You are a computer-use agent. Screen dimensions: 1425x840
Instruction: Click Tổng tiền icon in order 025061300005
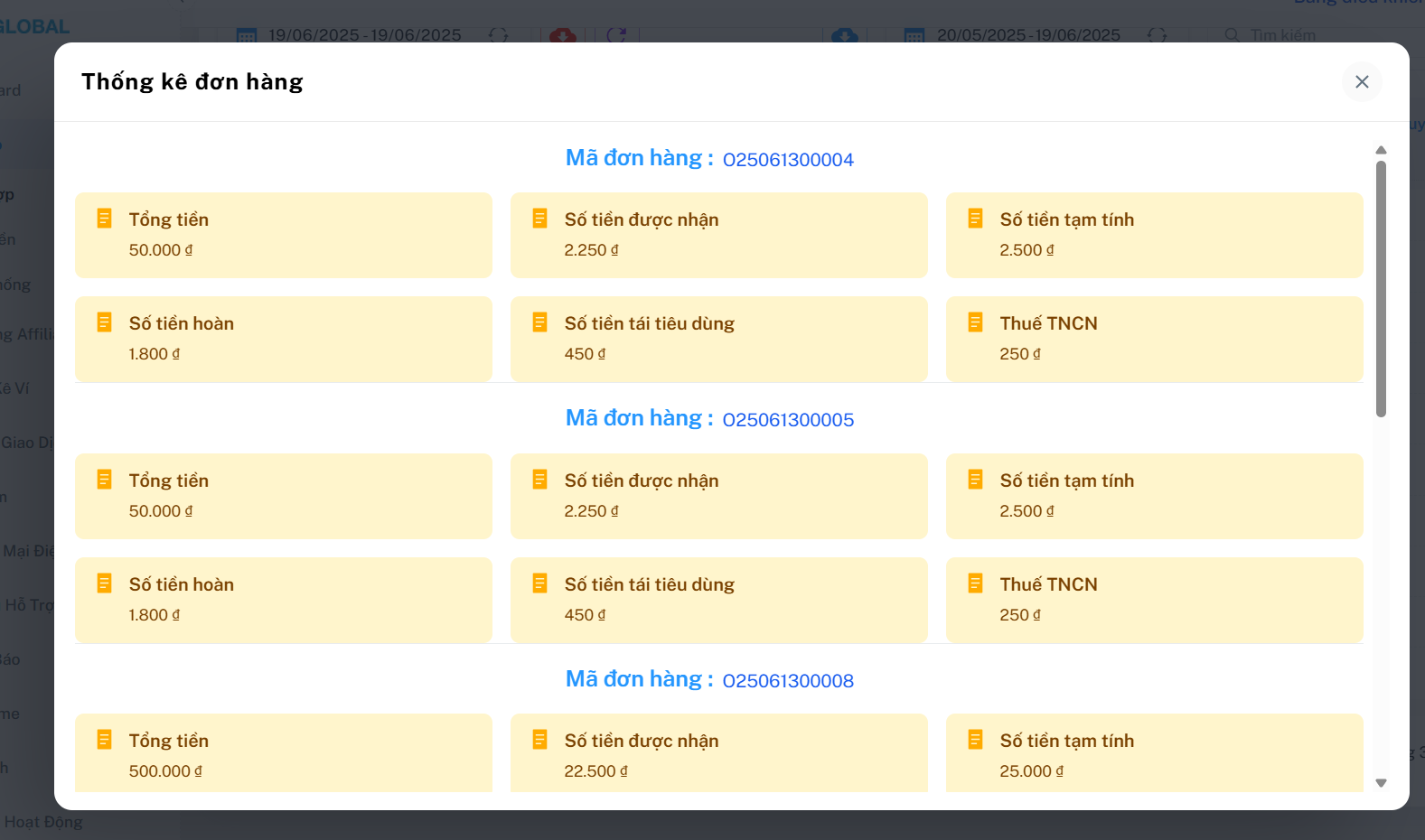click(x=105, y=480)
